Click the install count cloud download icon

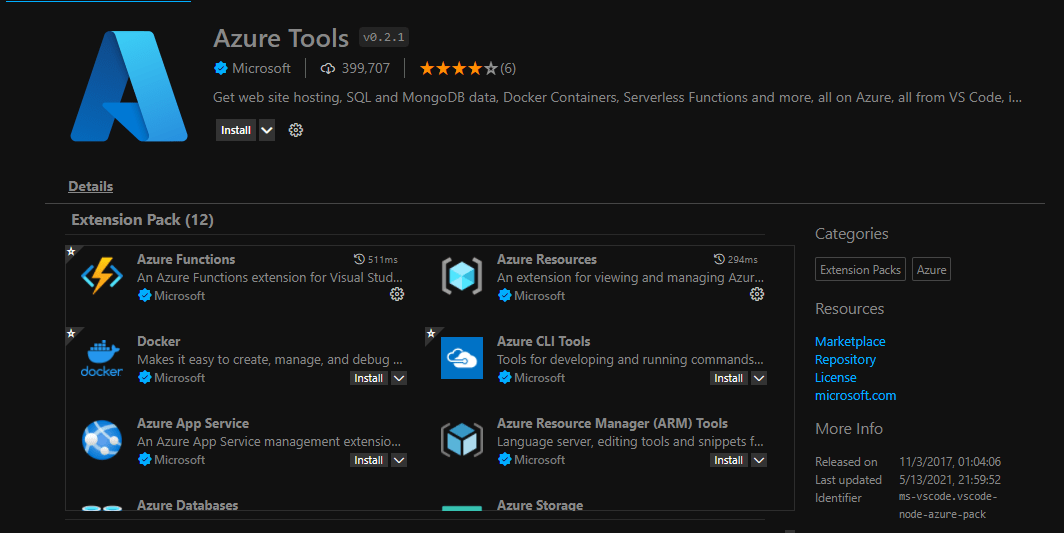(x=328, y=69)
